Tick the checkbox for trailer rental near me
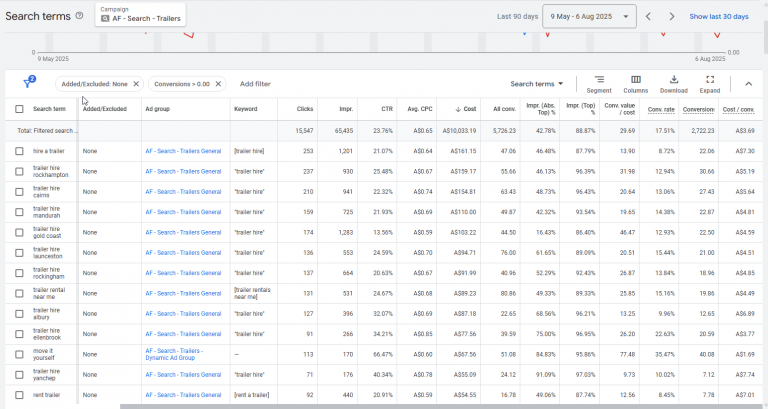This screenshot has height=409, width=768. coord(19,293)
